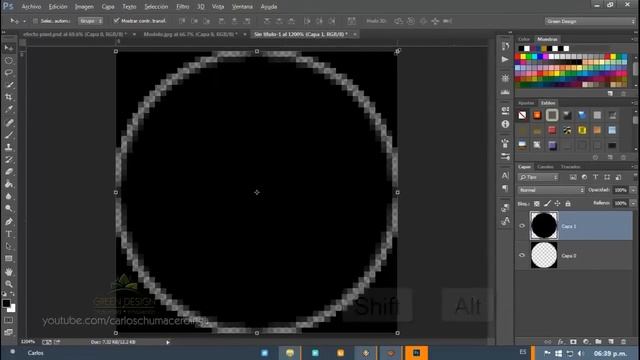Open the Ventana menu
The image size is (640, 360).
click(x=242, y=7)
